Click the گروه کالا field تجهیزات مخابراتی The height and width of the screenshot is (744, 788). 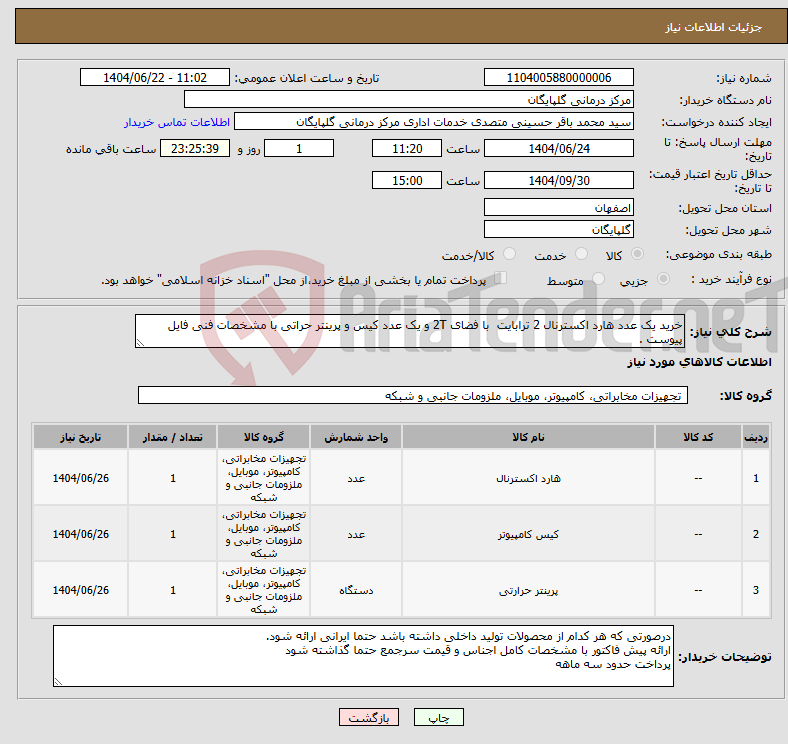[x=413, y=395]
